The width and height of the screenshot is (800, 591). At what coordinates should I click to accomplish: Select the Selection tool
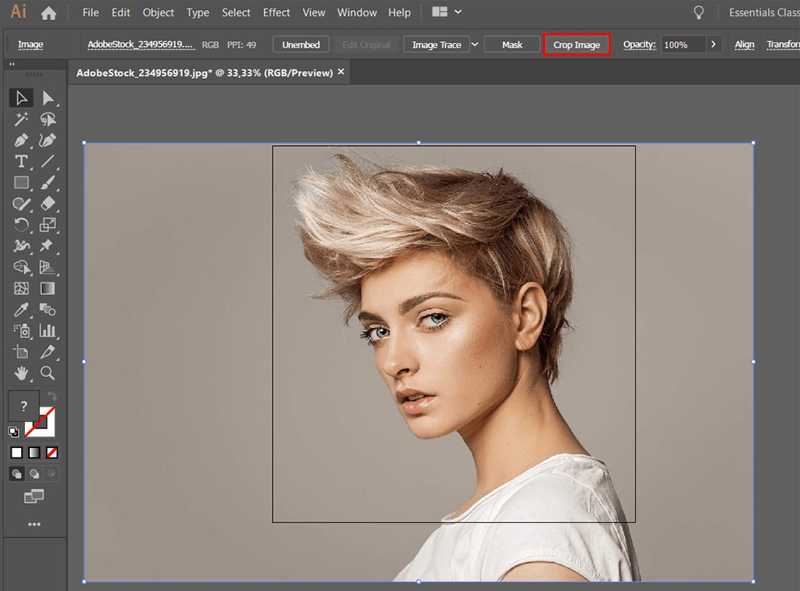tap(22, 97)
